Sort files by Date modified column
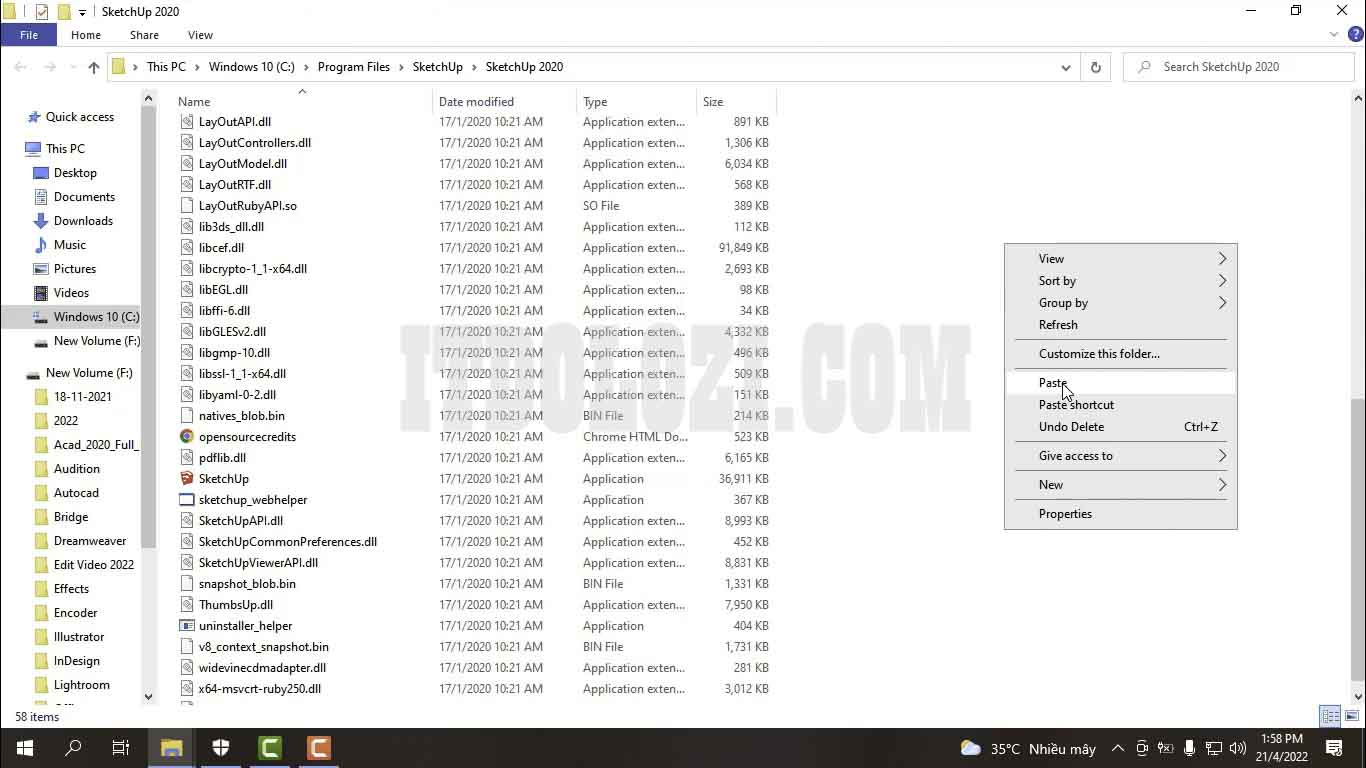The width and height of the screenshot is (1366, 768). [x=476, y=102]
